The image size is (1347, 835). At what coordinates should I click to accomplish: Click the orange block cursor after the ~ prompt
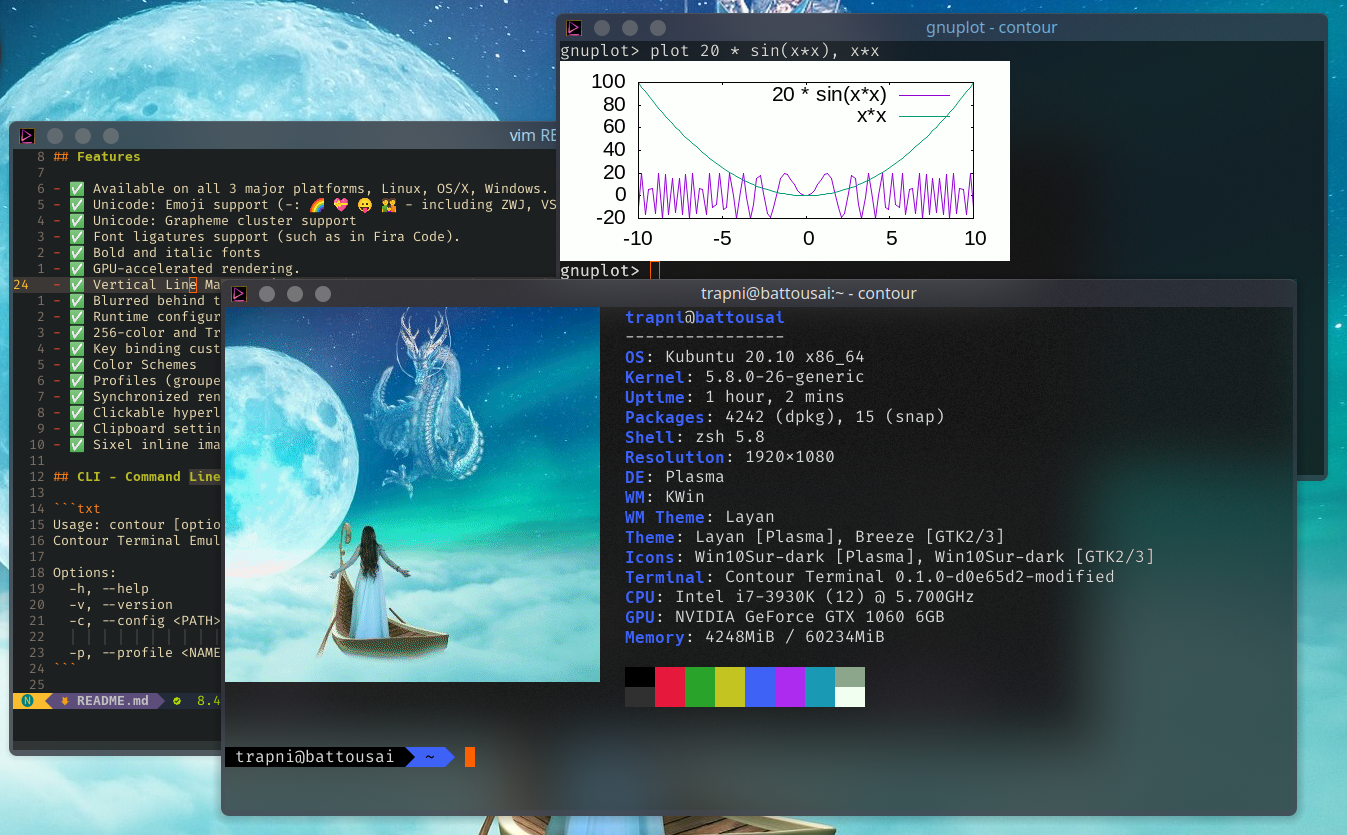[470, 757]
